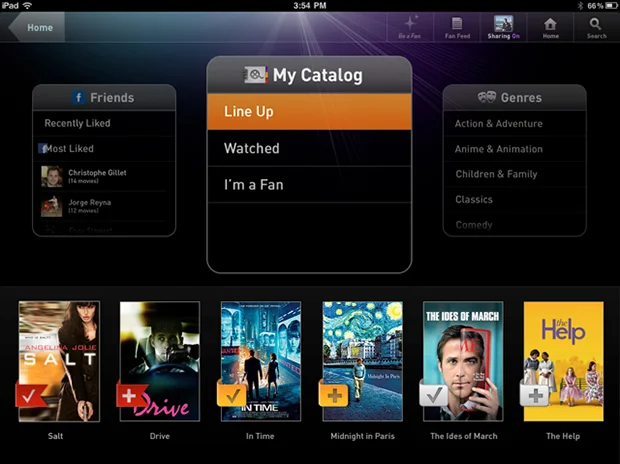Open Most Liked in Friends
620x464 pixels.
104,149
